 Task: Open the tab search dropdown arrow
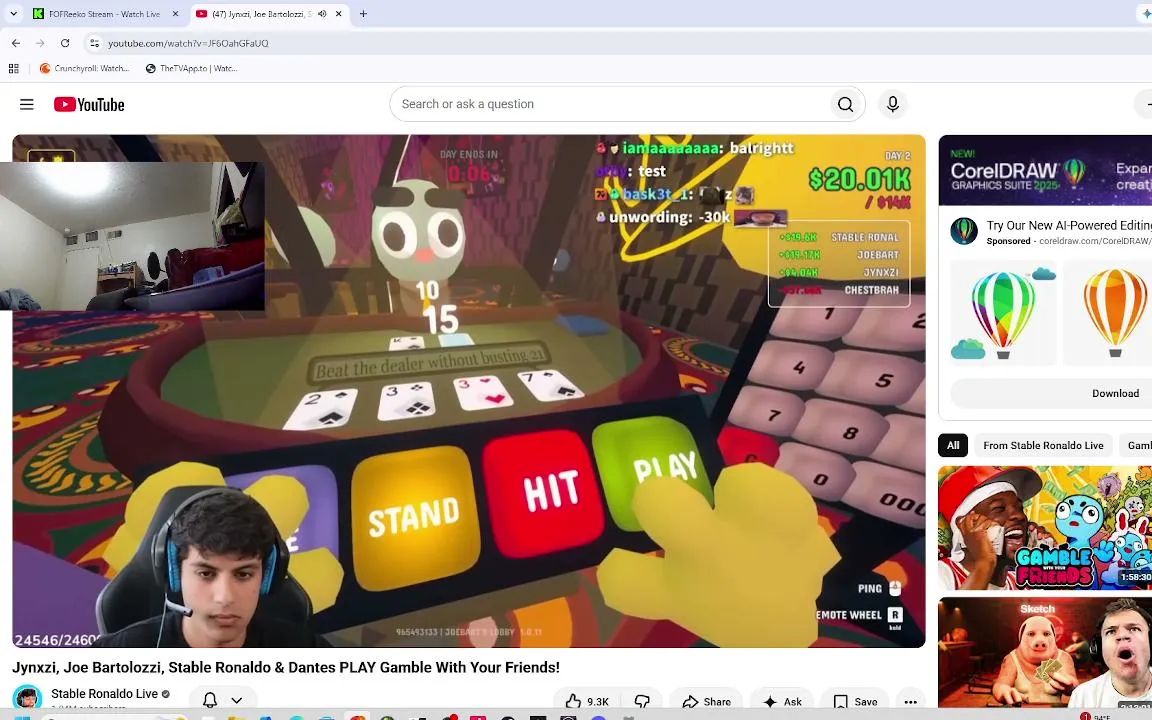[x=13, y=14]
